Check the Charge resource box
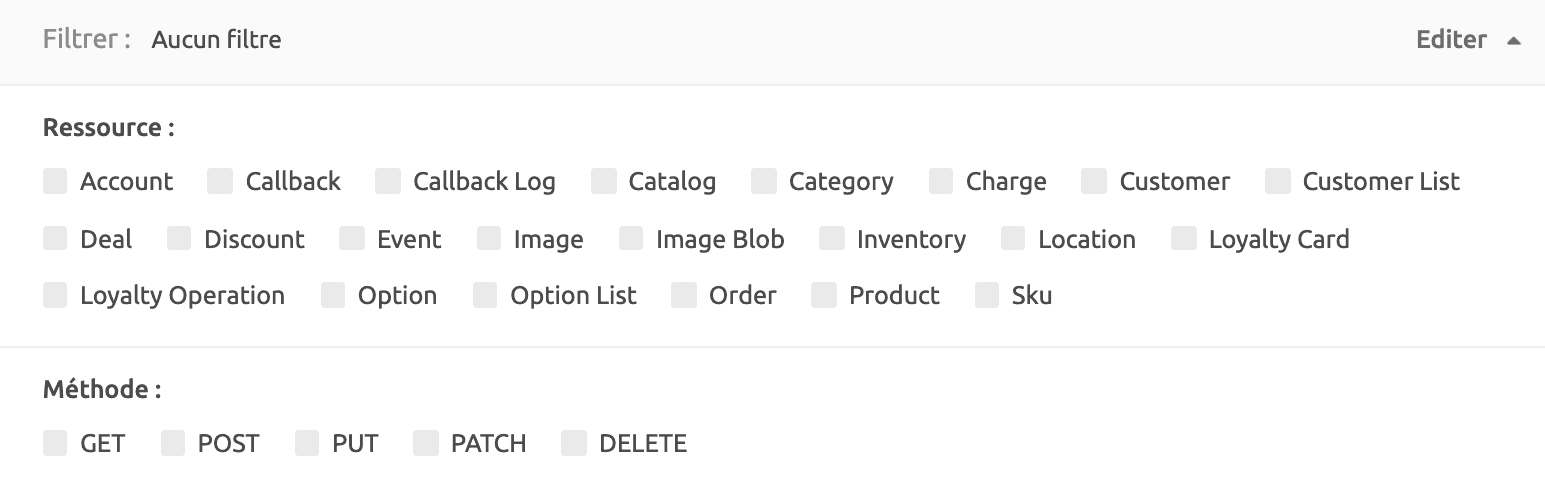Viewport: 1545px width, 489px height. point(941,181)
